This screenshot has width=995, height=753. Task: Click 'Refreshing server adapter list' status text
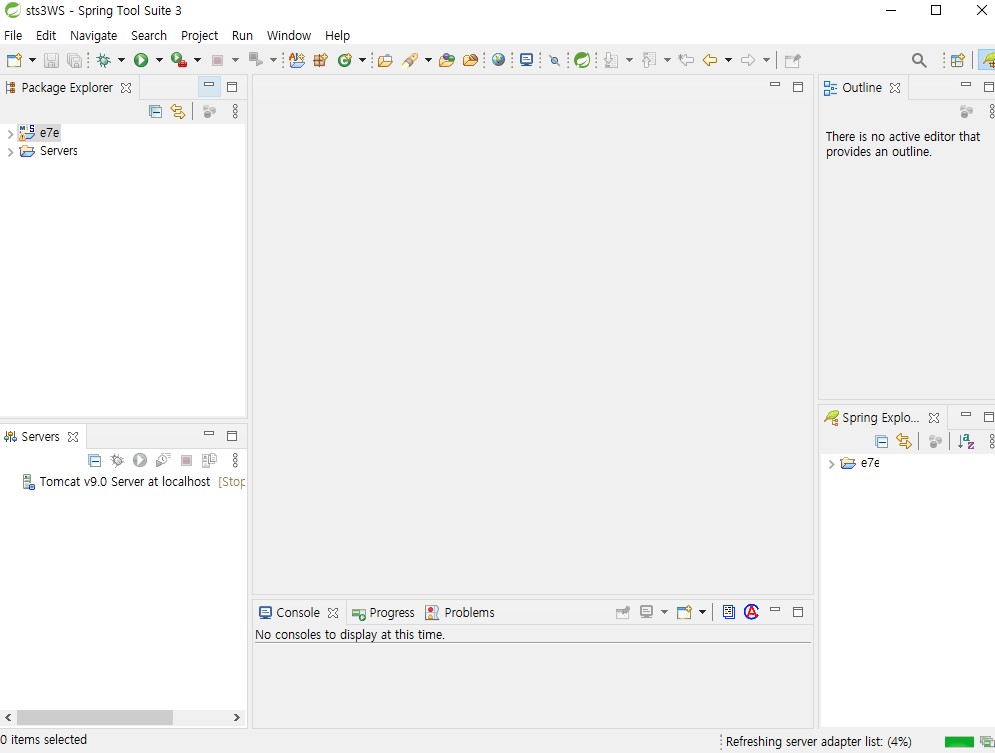point(819,742)
